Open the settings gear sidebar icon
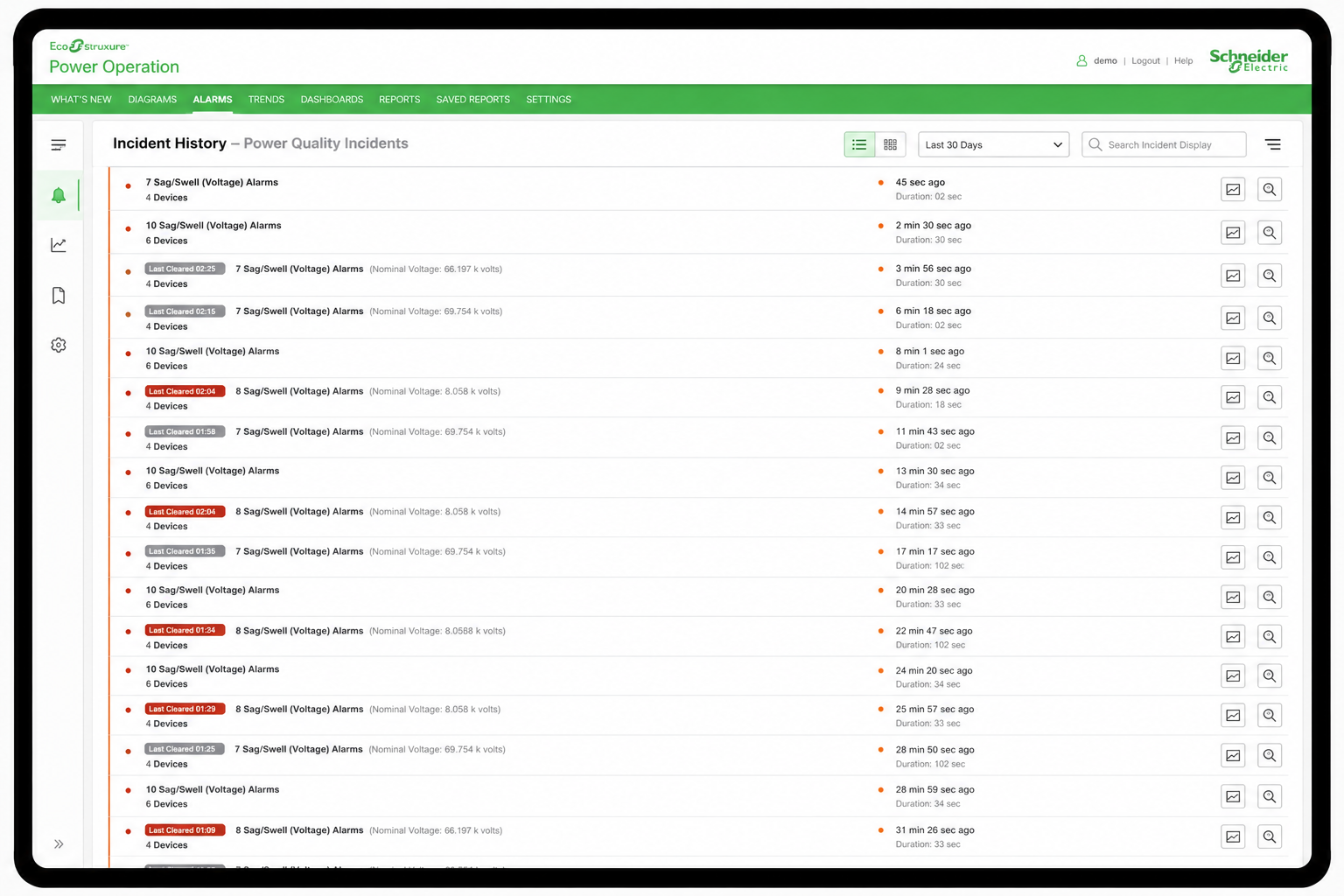Viewport: 1344px width, 896px height. [x=59, y=346]
